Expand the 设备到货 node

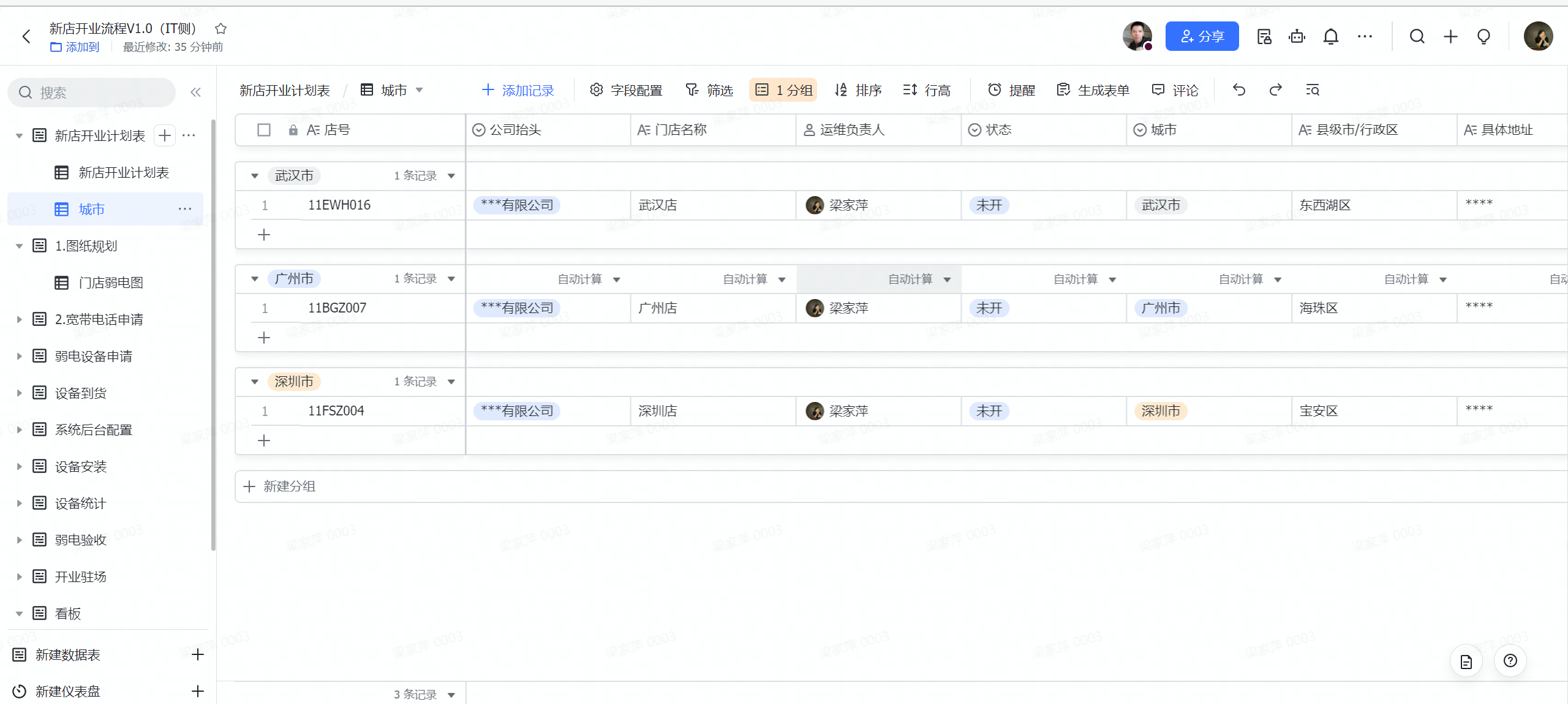click(x=19, y=393)
